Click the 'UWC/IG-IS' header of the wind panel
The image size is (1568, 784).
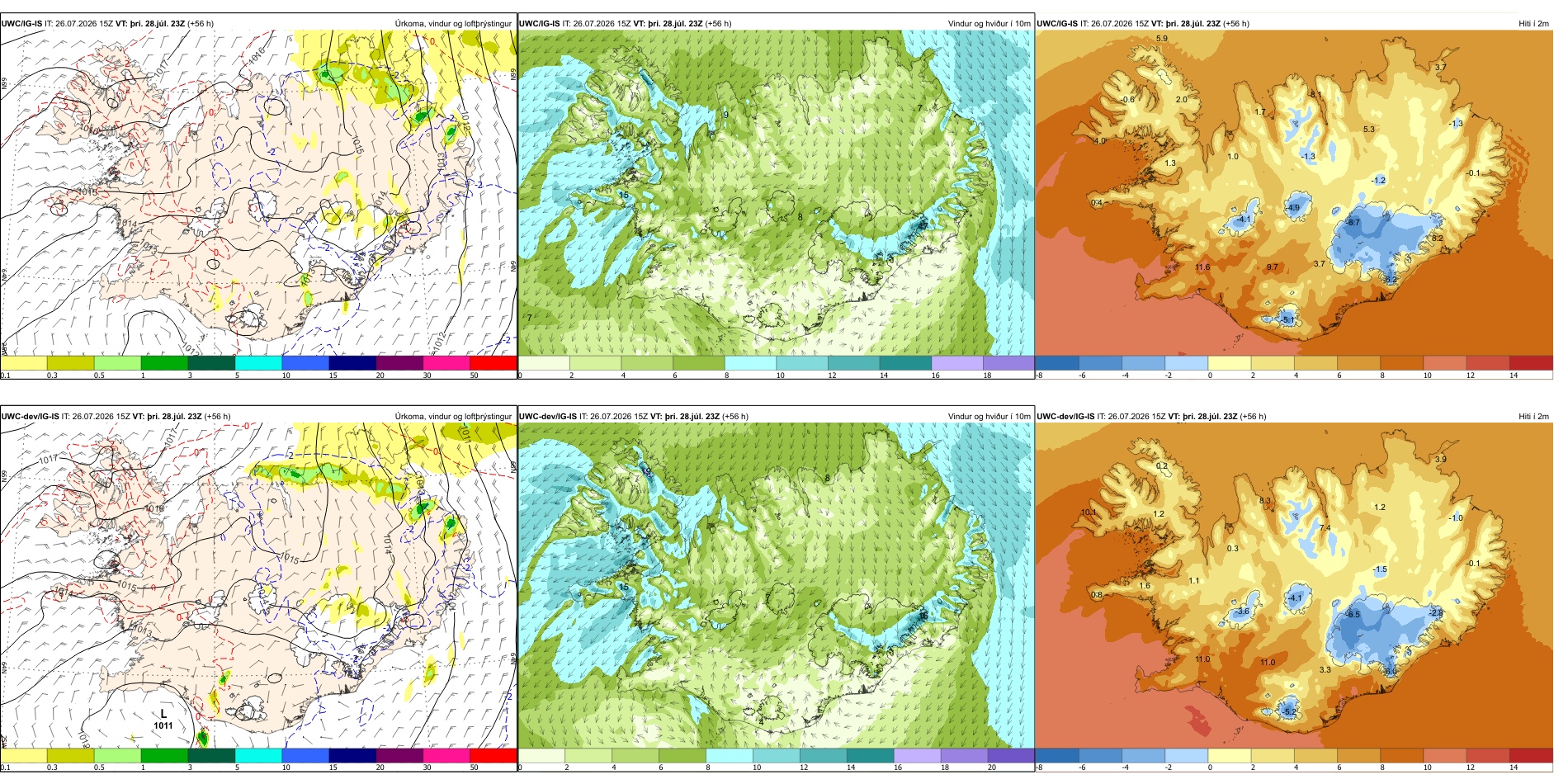coord(540,24)
